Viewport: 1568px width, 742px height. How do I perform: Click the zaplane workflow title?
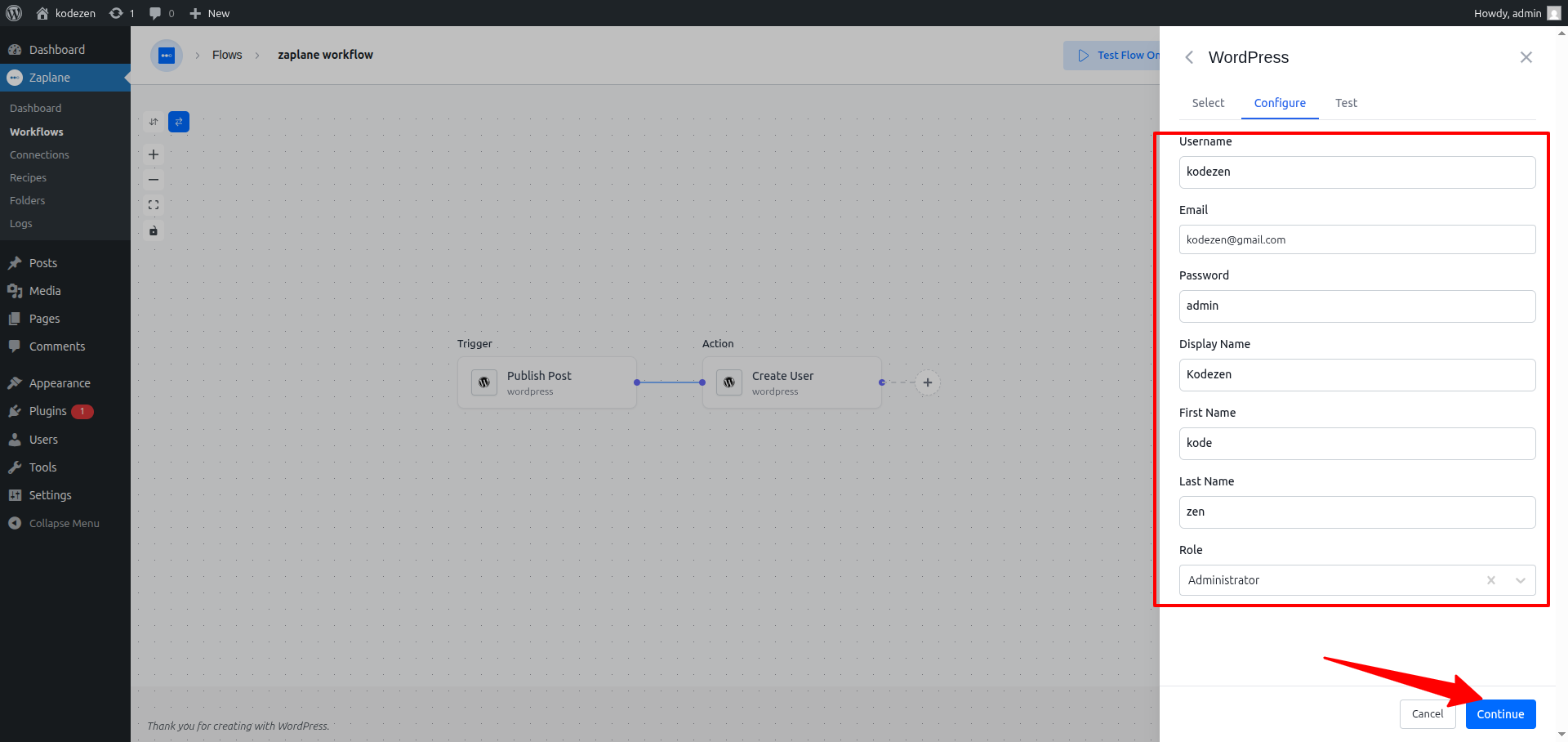click(x=325, y=55)
